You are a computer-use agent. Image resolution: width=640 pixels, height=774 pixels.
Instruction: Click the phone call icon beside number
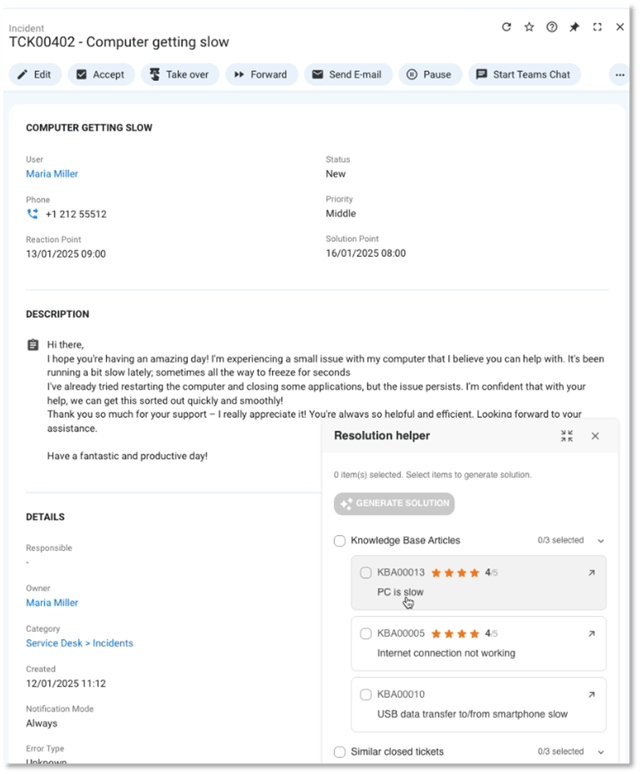point(33,214)
